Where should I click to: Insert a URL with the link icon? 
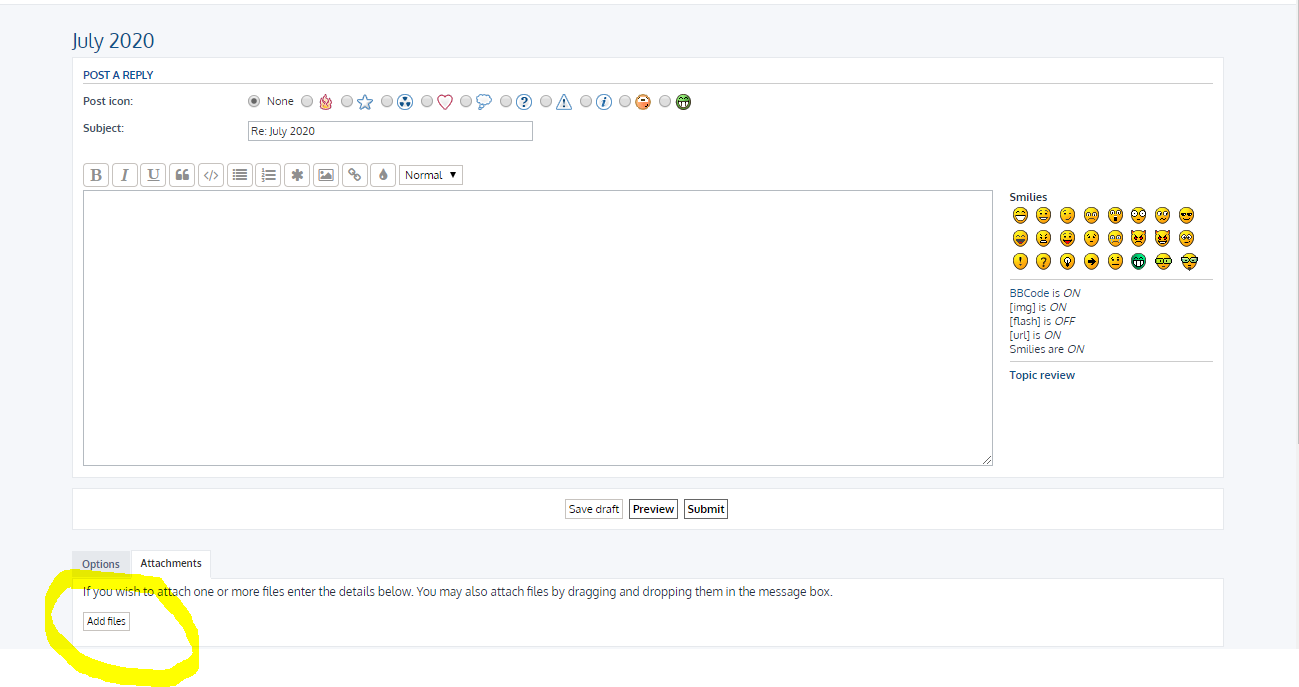354,175
